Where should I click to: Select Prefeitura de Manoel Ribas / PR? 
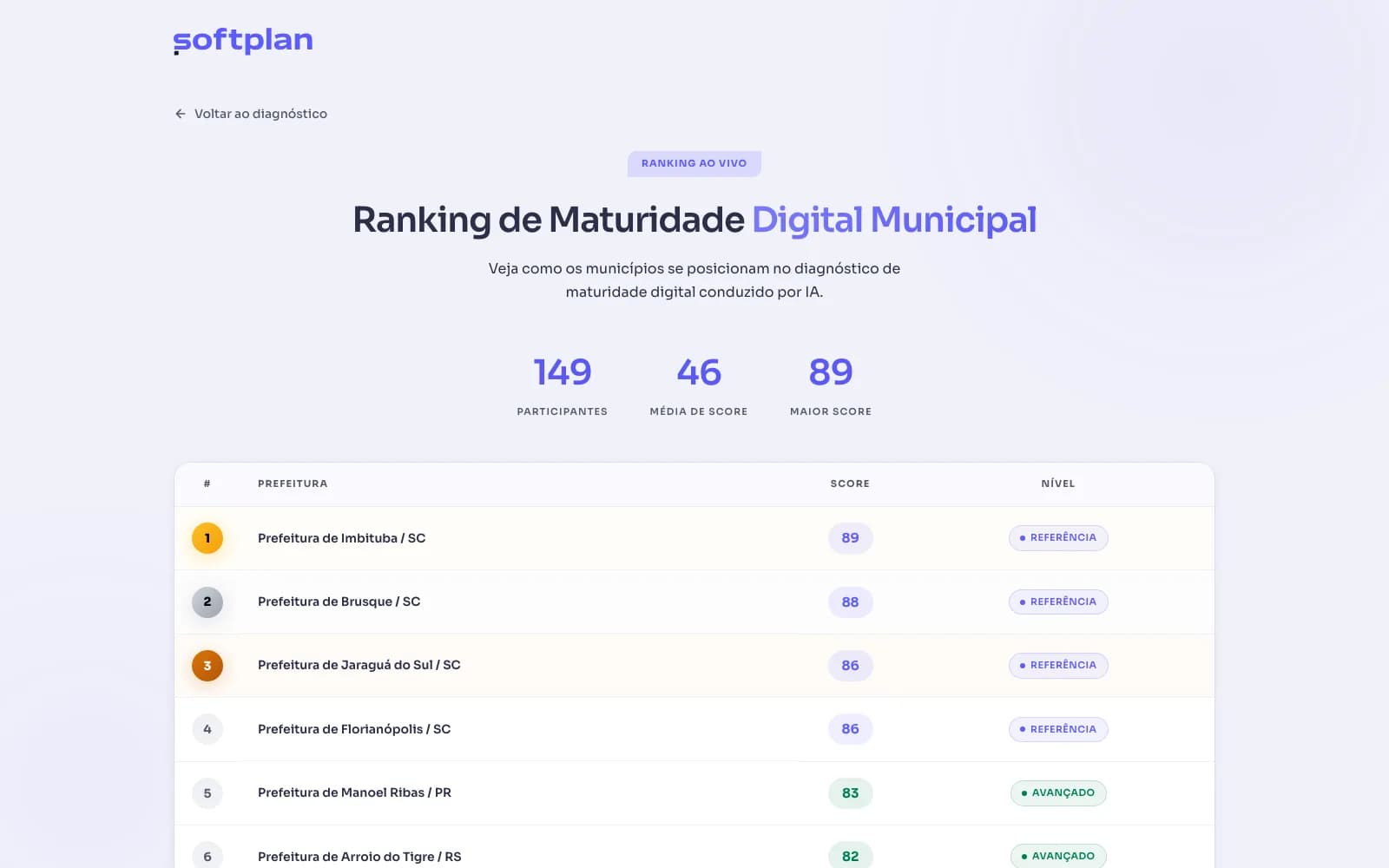pos(354,792)
